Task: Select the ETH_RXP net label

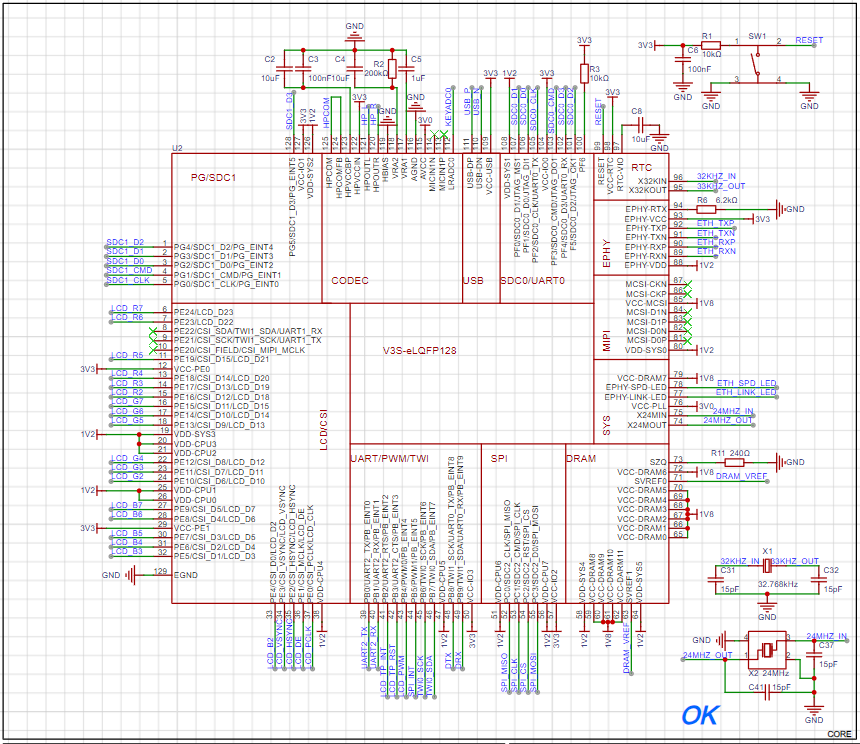Action: pos(716,242)
